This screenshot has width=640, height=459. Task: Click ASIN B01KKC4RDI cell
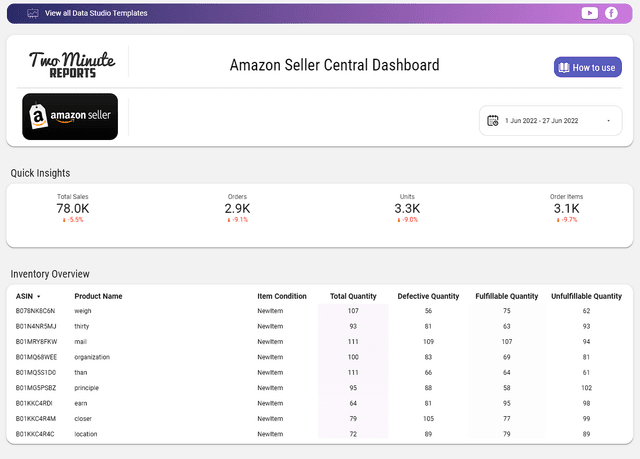click(34, 404)
